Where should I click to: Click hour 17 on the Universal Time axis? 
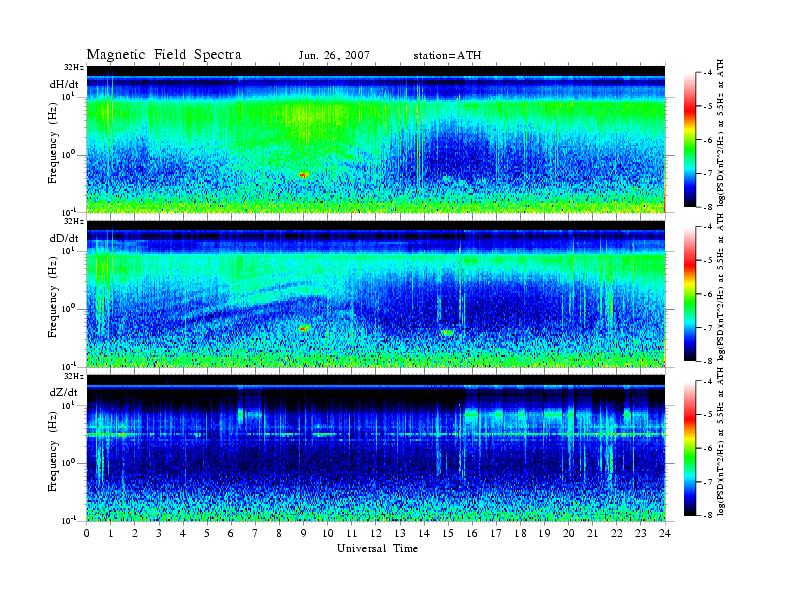pos(497,533)
